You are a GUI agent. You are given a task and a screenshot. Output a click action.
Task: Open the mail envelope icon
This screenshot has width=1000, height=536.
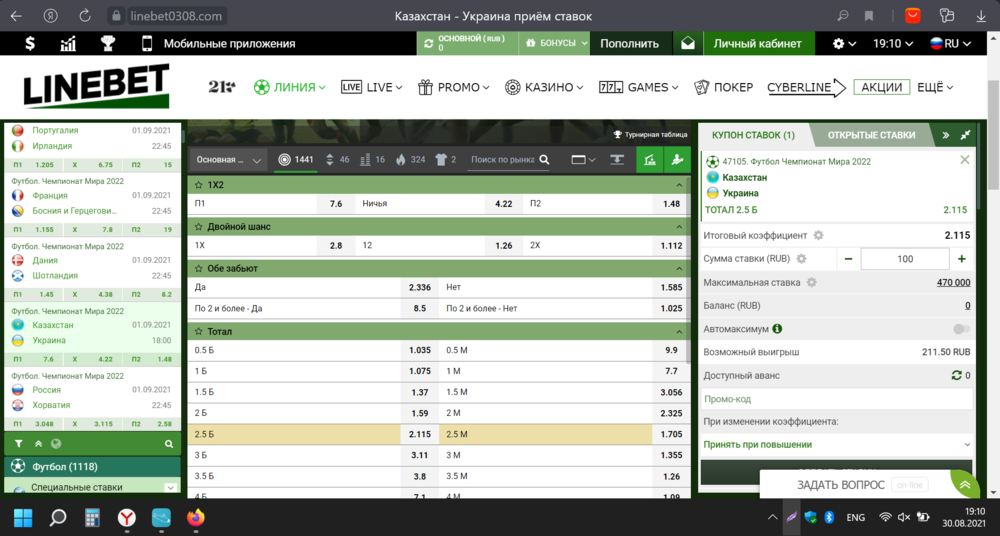(x=688, y=43)
